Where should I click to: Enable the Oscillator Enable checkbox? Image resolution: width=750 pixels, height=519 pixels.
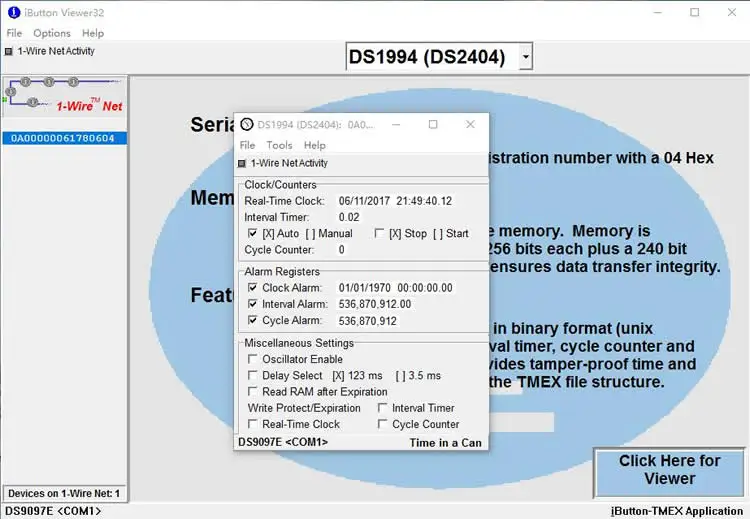[x=253, y=359]
